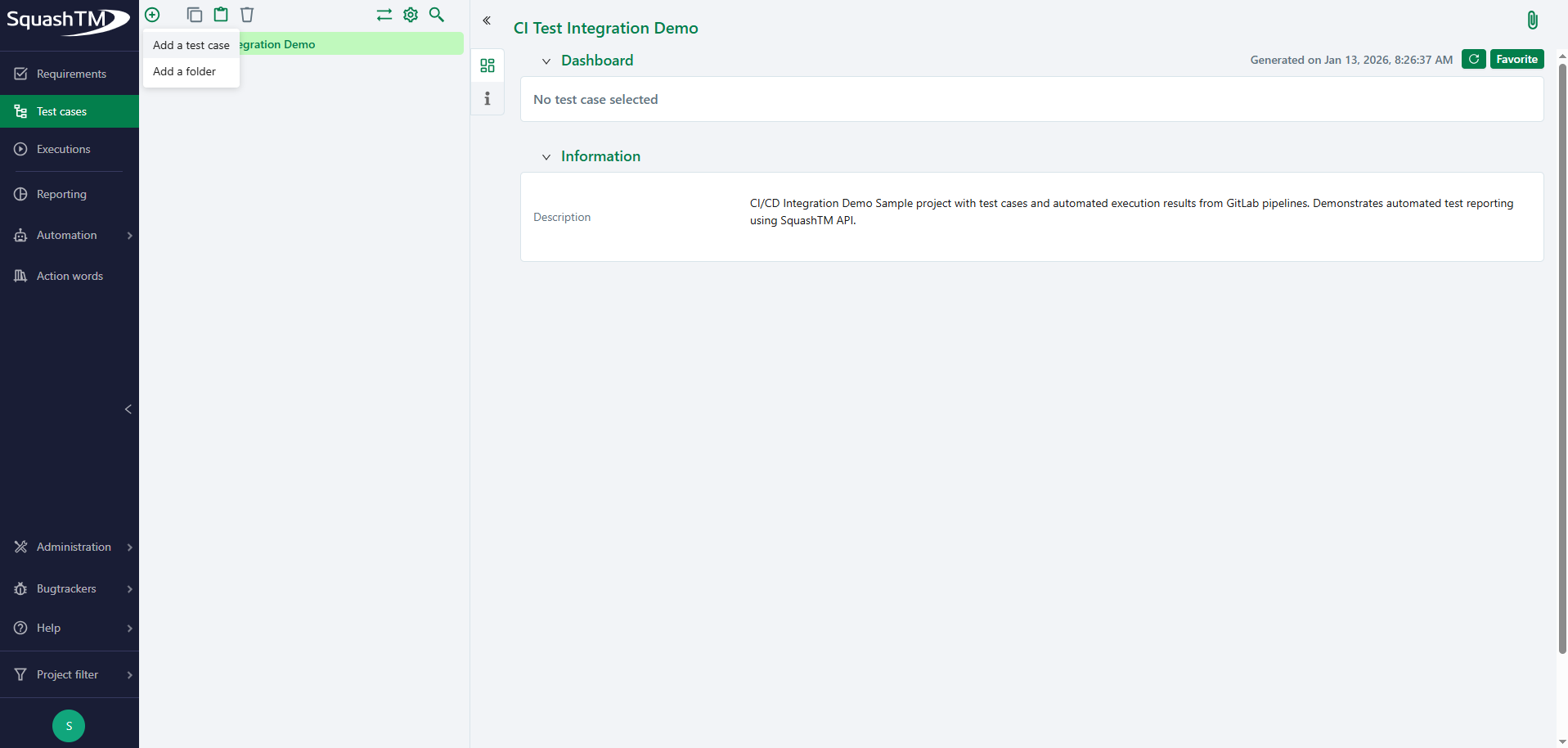Collapse the tree panel with double chevron
Image resolution: width=1568 pixels, height=748 pixels.
click(x=487, y=20)
